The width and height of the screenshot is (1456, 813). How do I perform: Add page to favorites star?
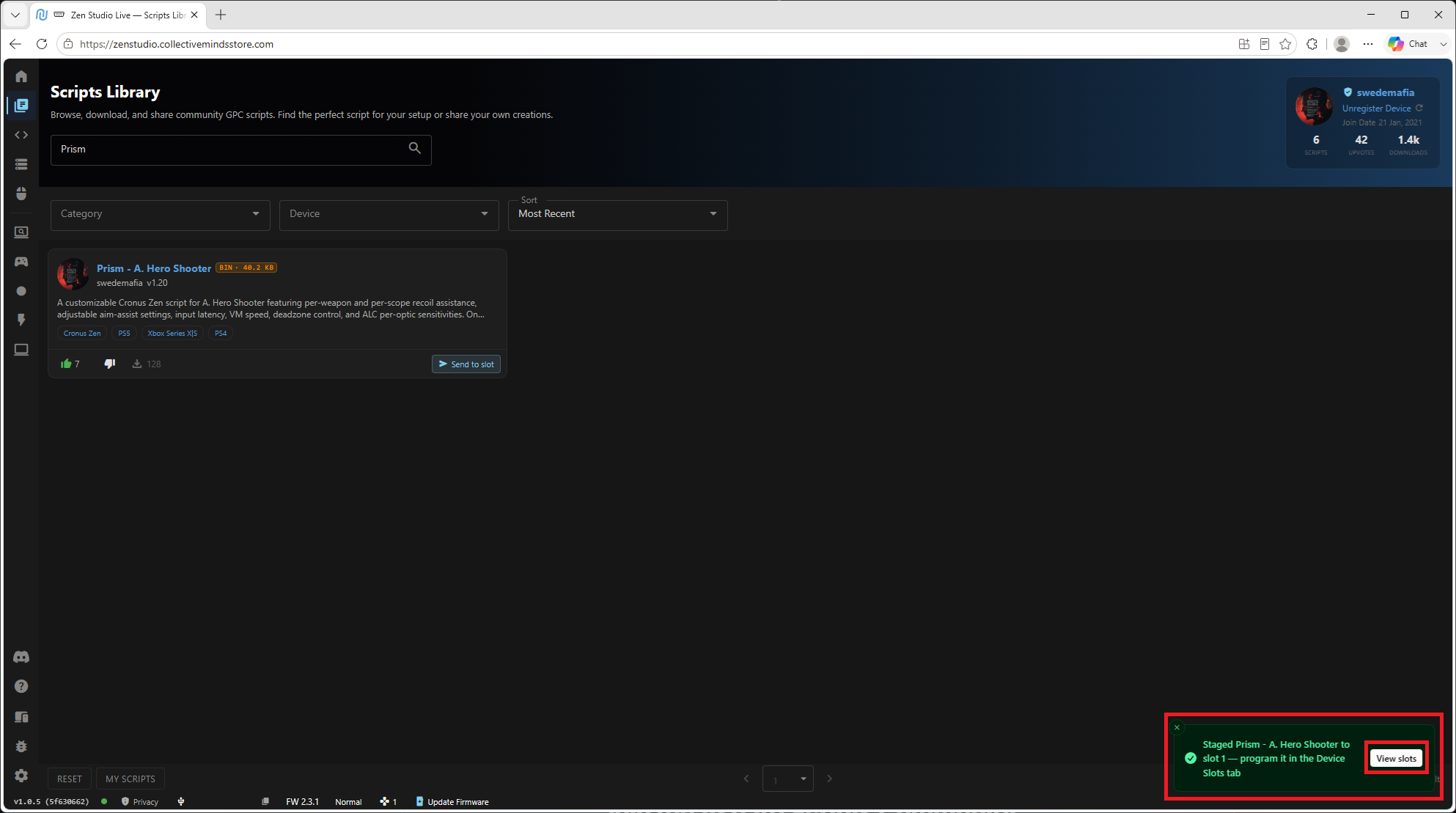tap(1285, 44)
